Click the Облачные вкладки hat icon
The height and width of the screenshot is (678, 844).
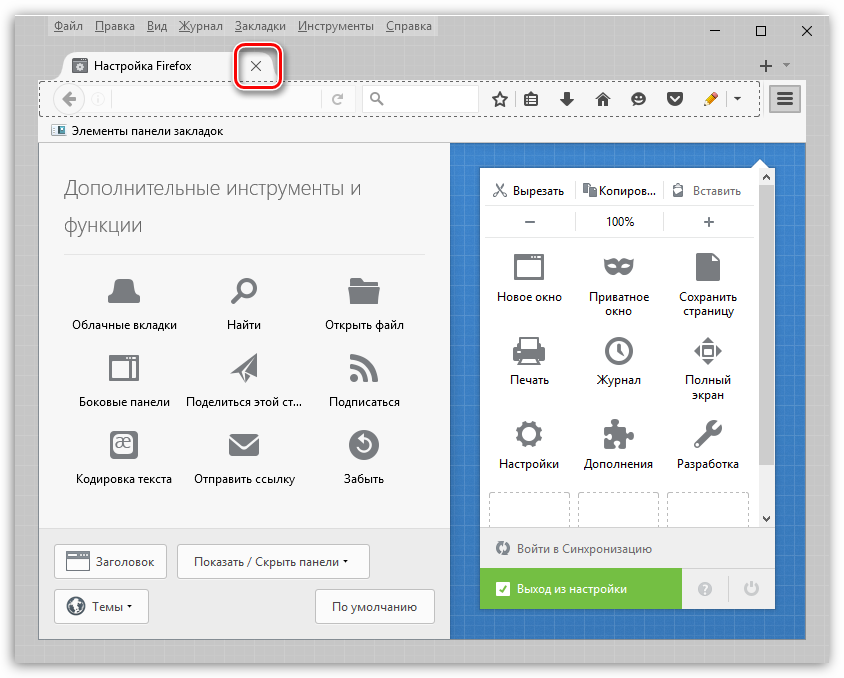click(124, 291)
